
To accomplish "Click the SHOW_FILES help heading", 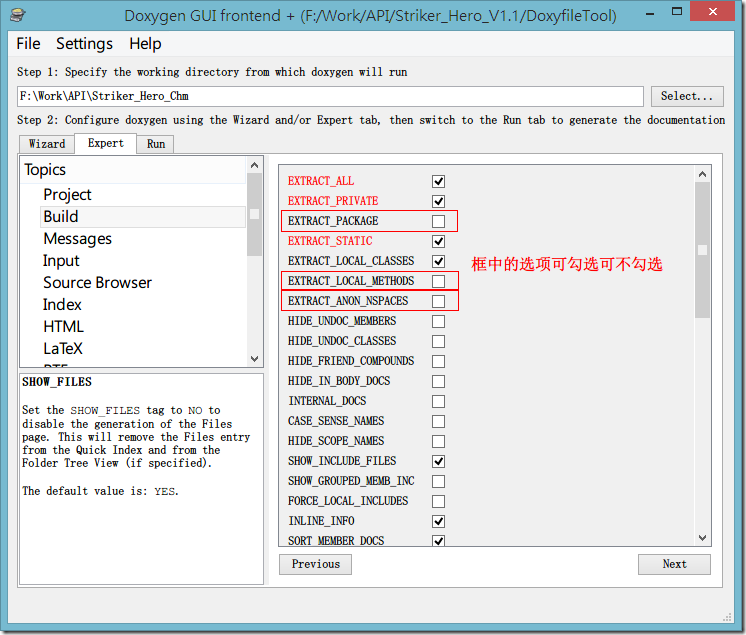I will (57, 382).
